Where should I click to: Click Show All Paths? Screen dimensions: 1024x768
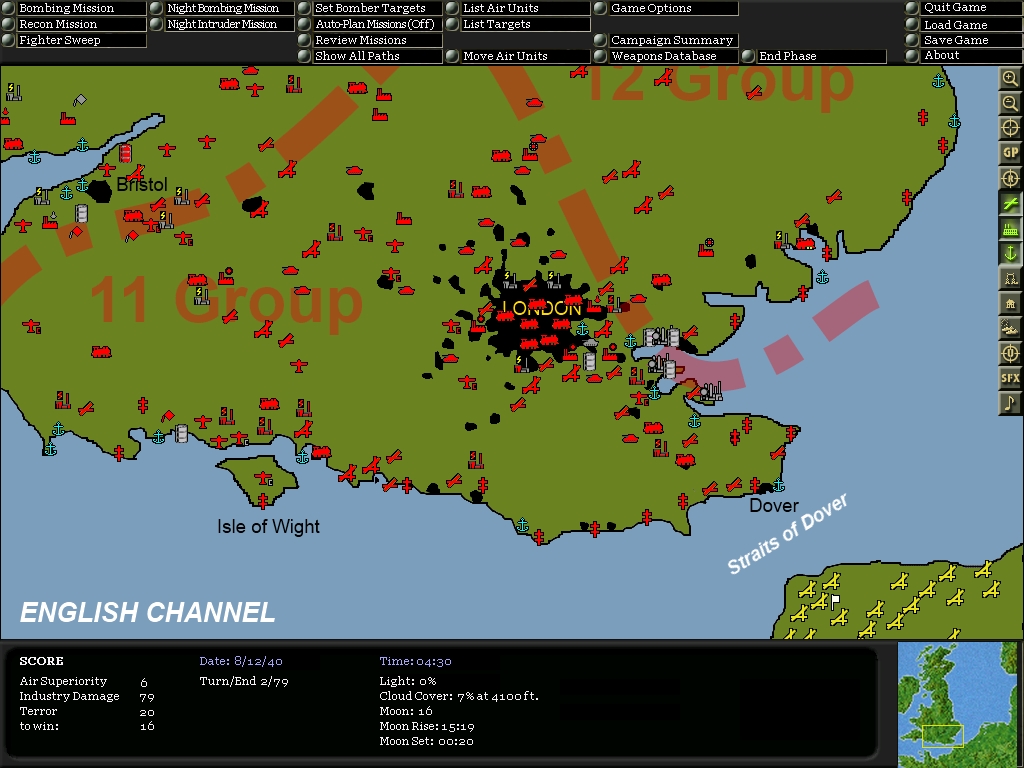coord(370,56)
